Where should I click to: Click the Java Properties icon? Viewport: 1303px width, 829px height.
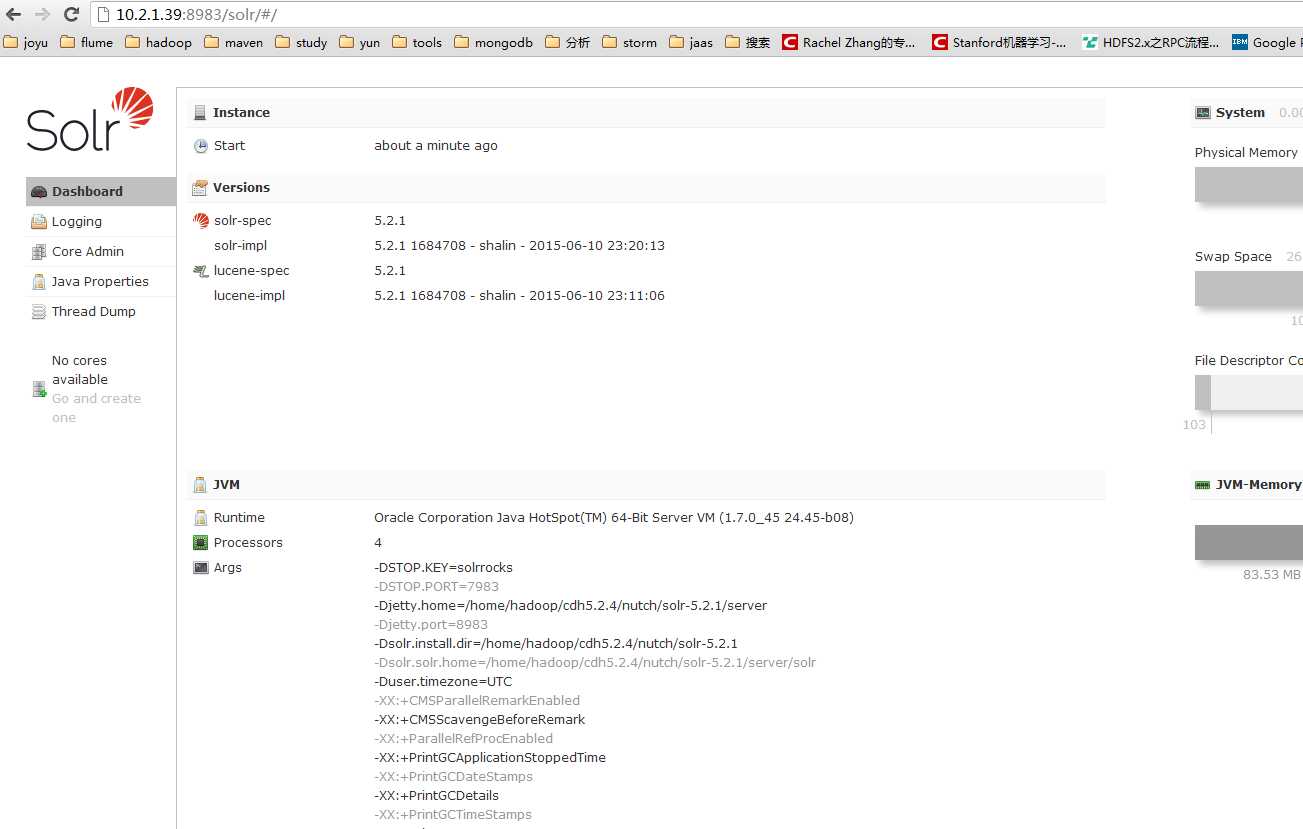click(x=39, y=281)
